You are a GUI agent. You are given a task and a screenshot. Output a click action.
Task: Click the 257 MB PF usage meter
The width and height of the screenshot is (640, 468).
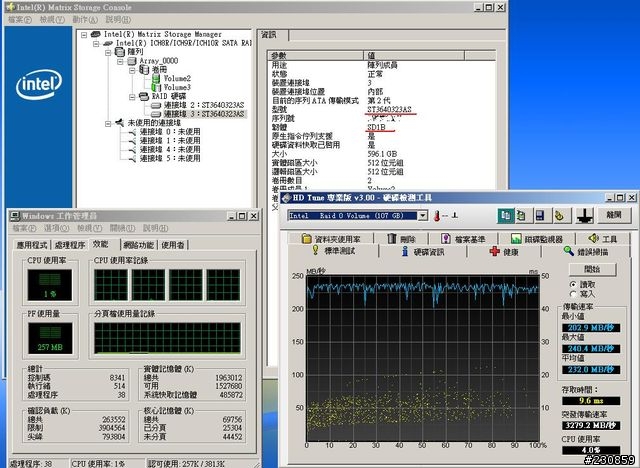tap(50, 338)
